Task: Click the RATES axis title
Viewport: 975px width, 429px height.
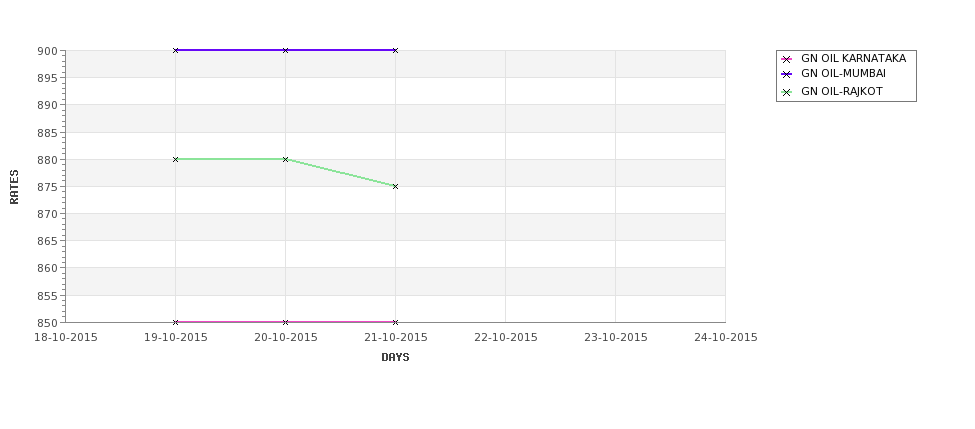Action: [14, 187]
